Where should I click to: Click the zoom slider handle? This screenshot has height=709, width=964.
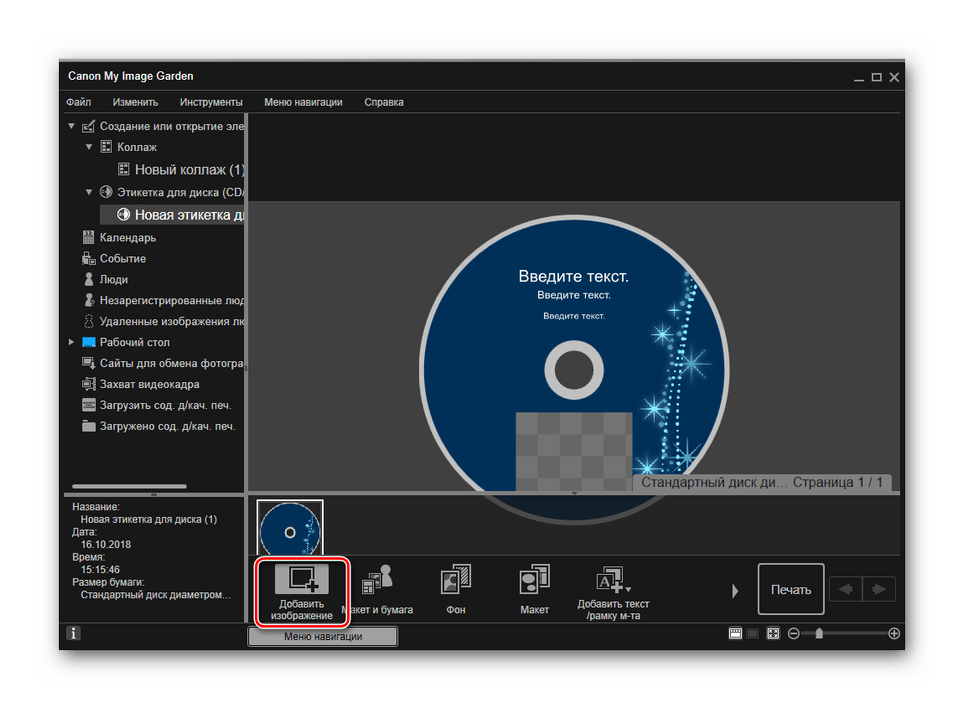(x=820, y=633)
